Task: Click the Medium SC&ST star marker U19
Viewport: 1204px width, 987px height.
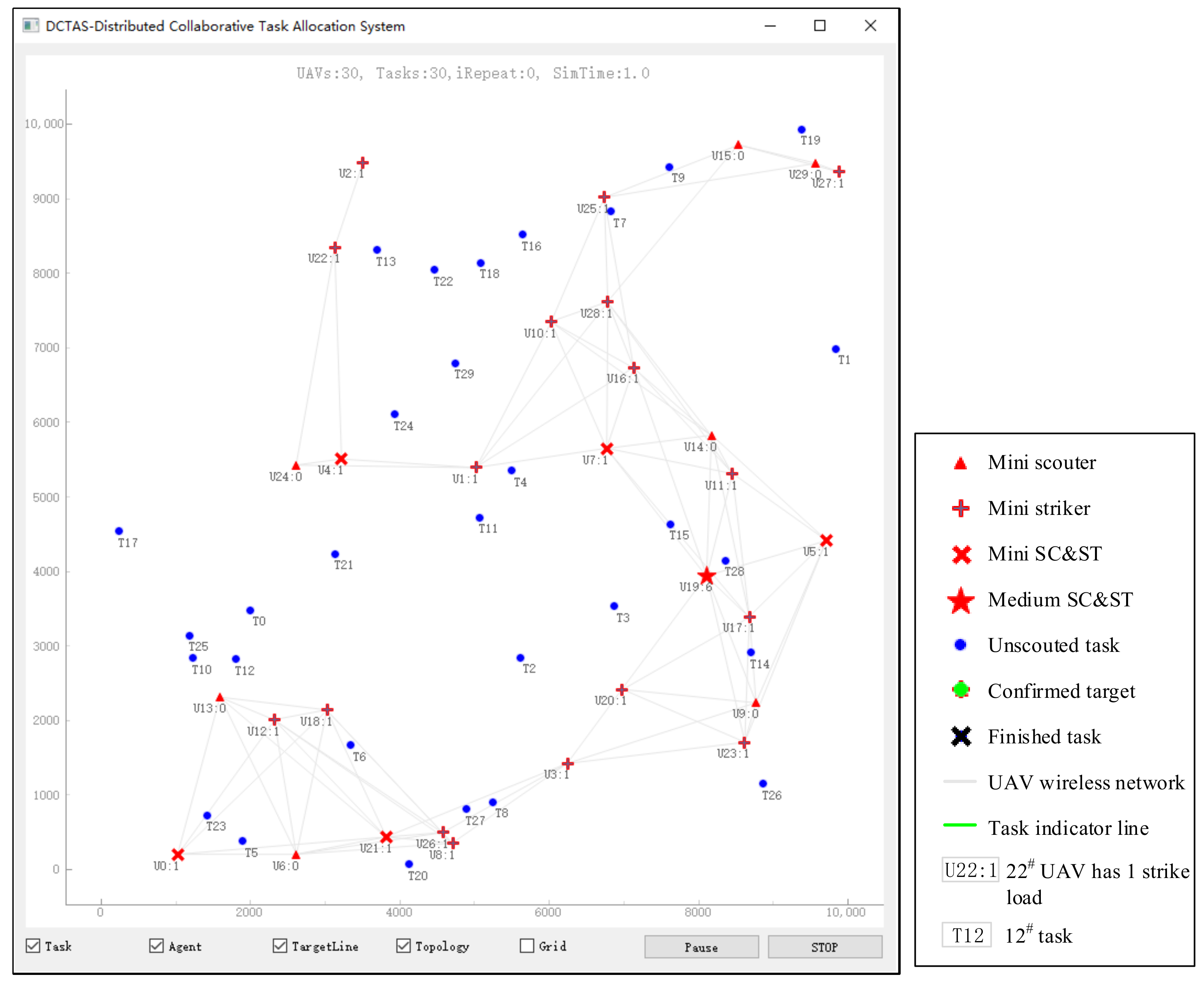Action: pos(706,576)
